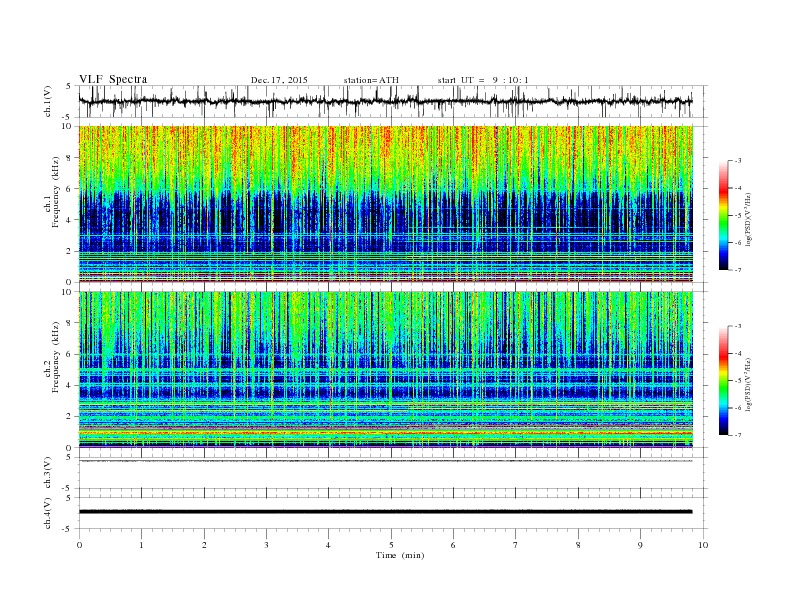Click the lower 'log(PSD)(V²/Hz)' colorbar label
The width and height of the screenshot is (792, 612).
click(748, 385)
